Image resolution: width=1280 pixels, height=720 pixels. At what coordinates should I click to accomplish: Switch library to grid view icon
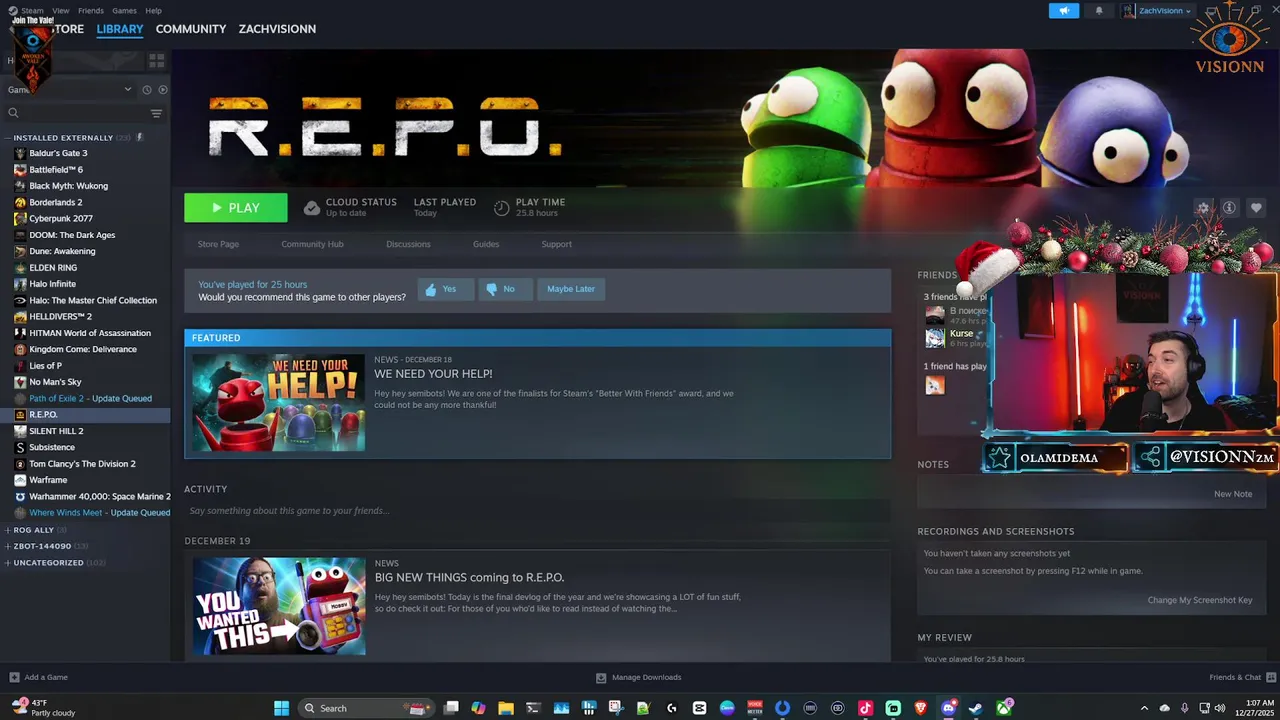click(x=156, y=61)
